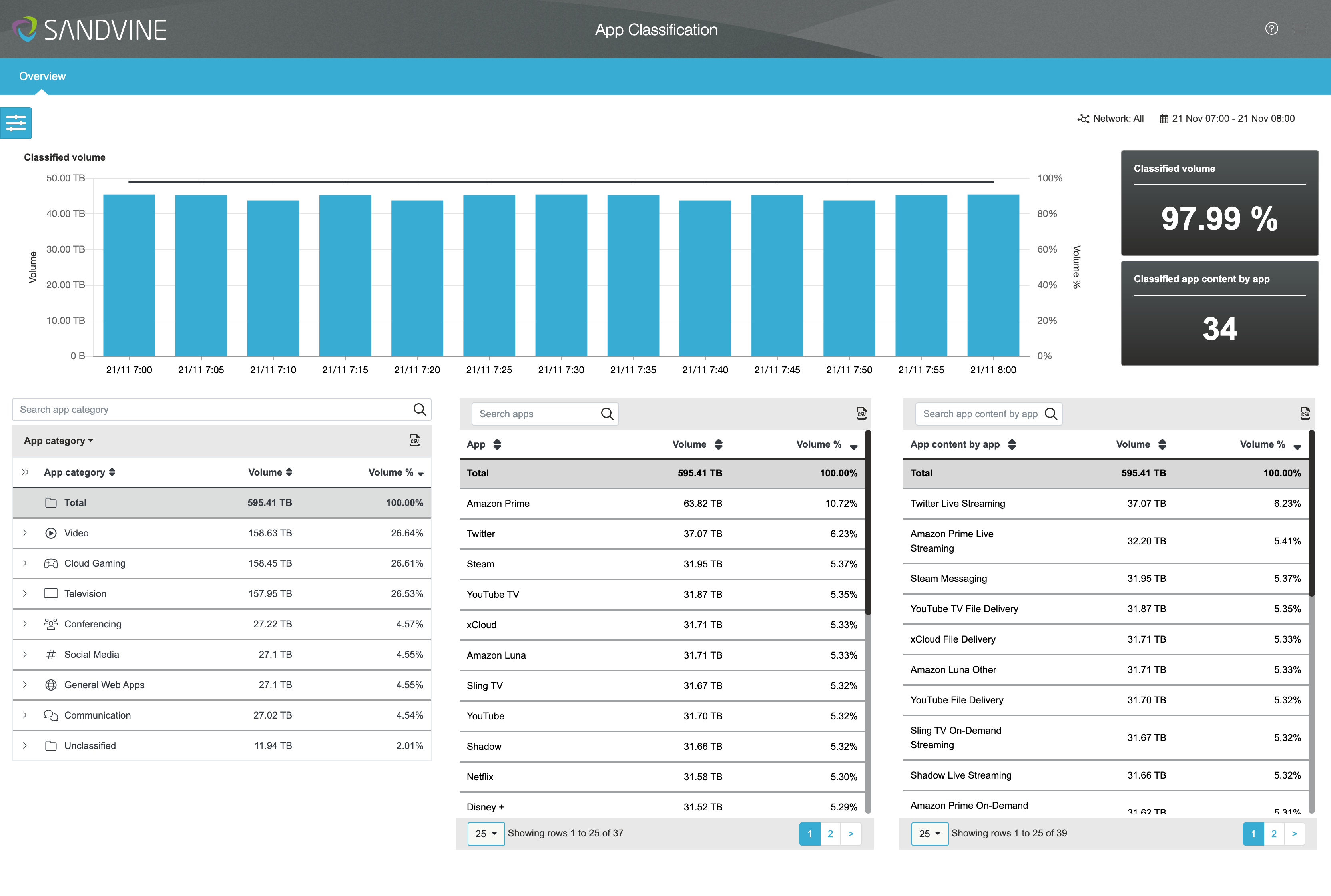Focus the Search app category field

coord(222,409)
